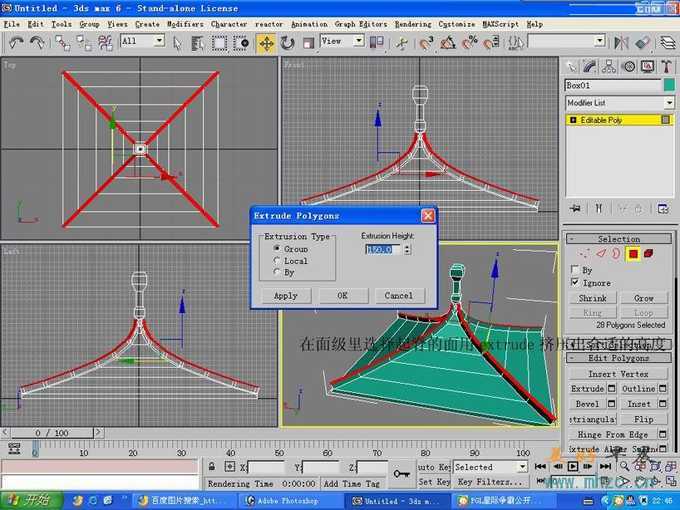
Task: Choose Local extrusion type option
Action: 276,260
